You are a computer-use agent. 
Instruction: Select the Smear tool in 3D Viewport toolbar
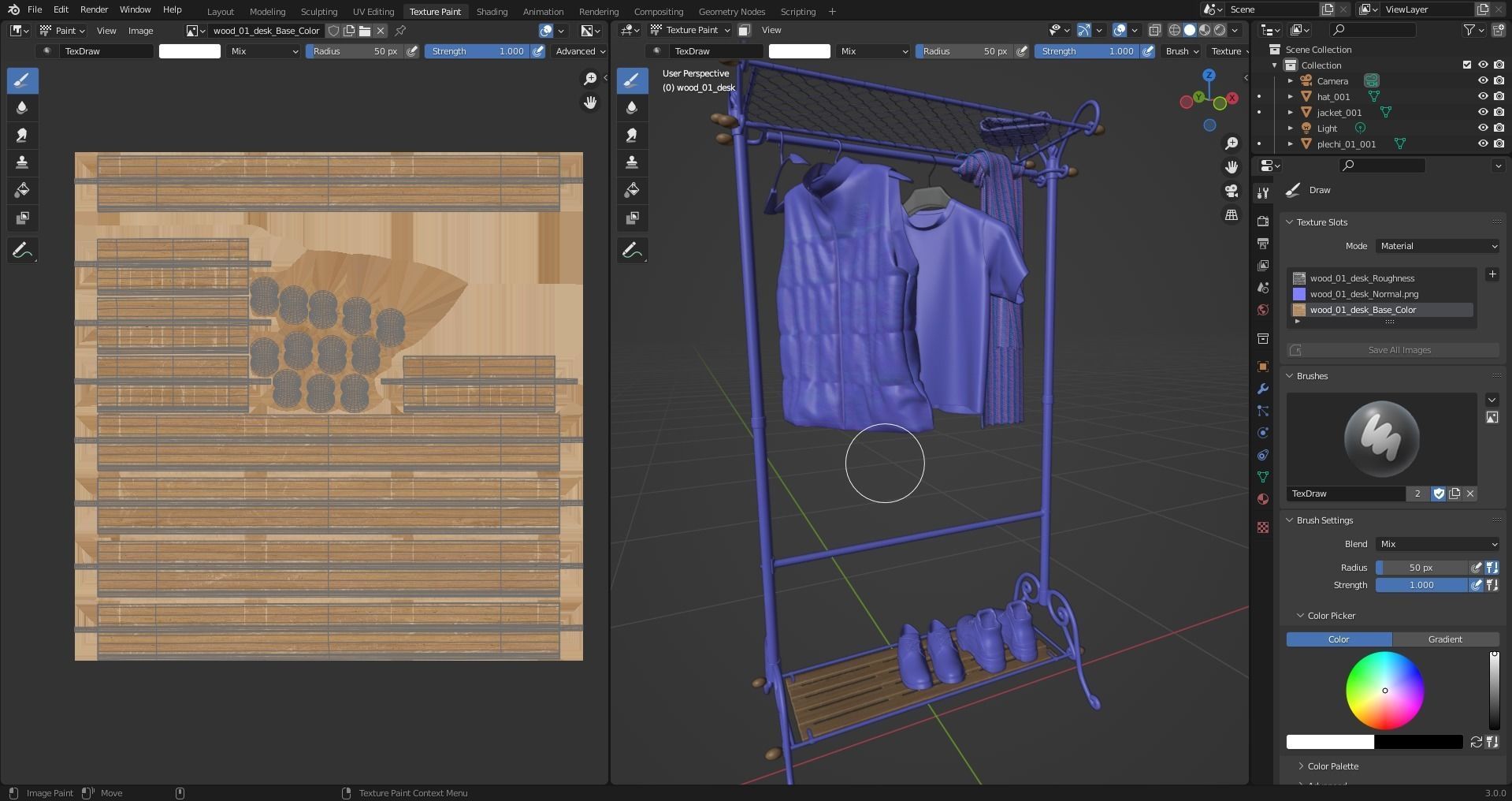[632, 136]
